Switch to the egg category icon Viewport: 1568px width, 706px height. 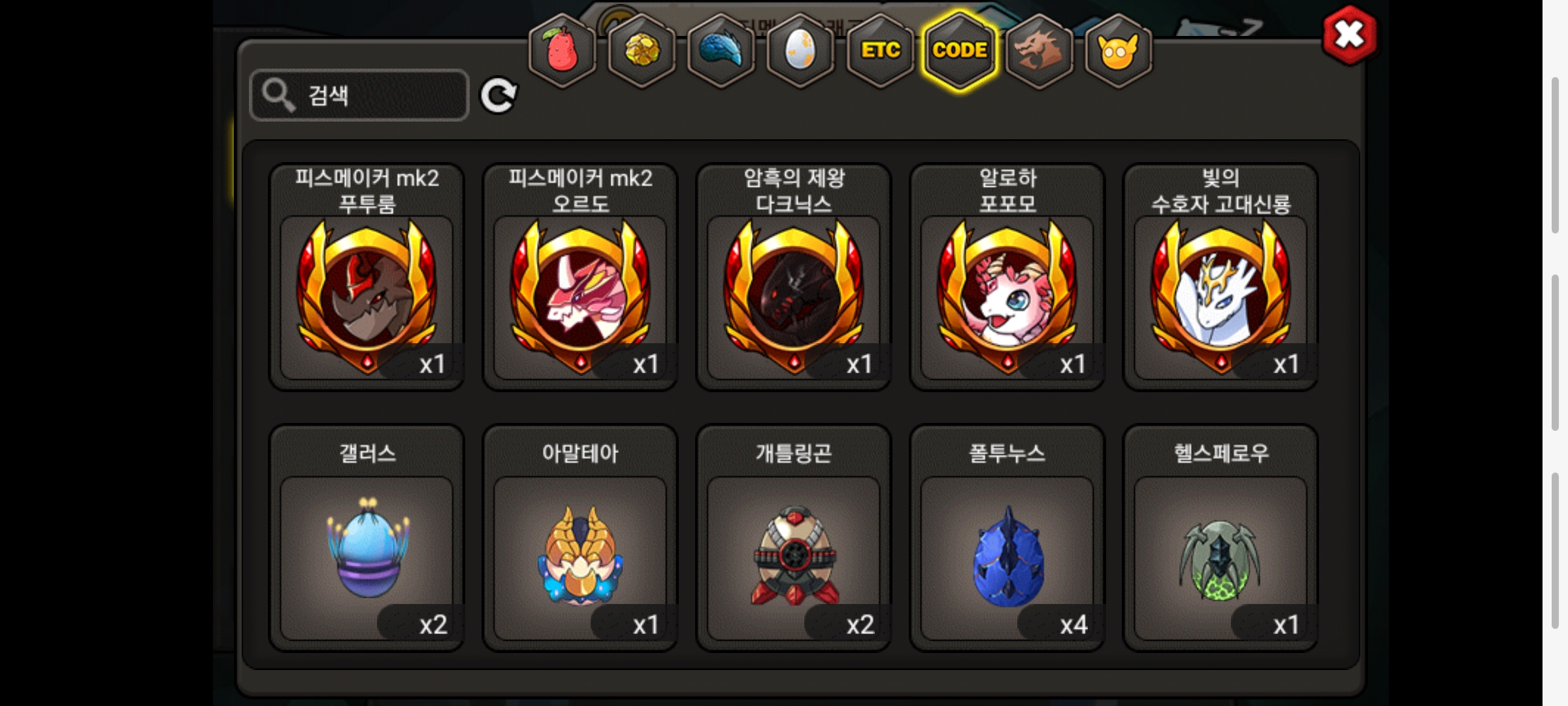point(800,50)
